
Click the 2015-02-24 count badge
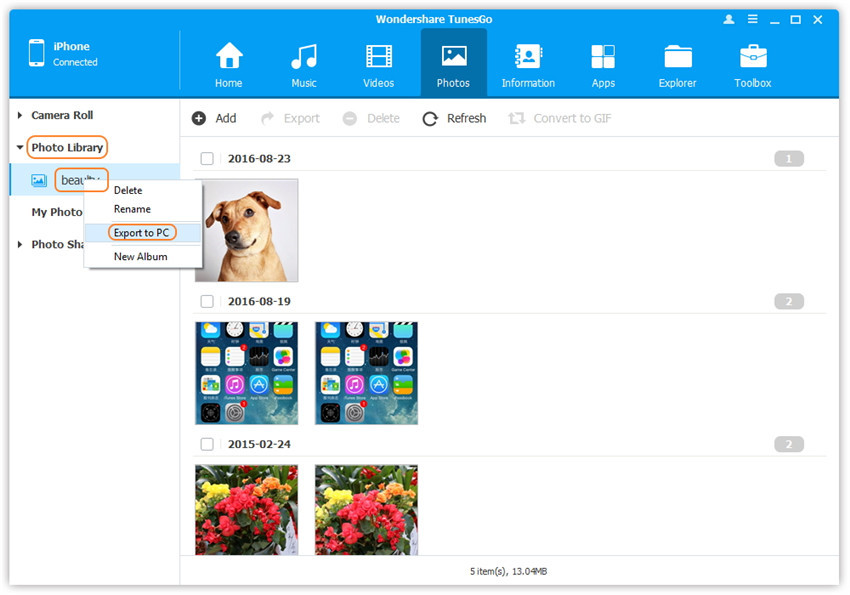tap(789, 444)
